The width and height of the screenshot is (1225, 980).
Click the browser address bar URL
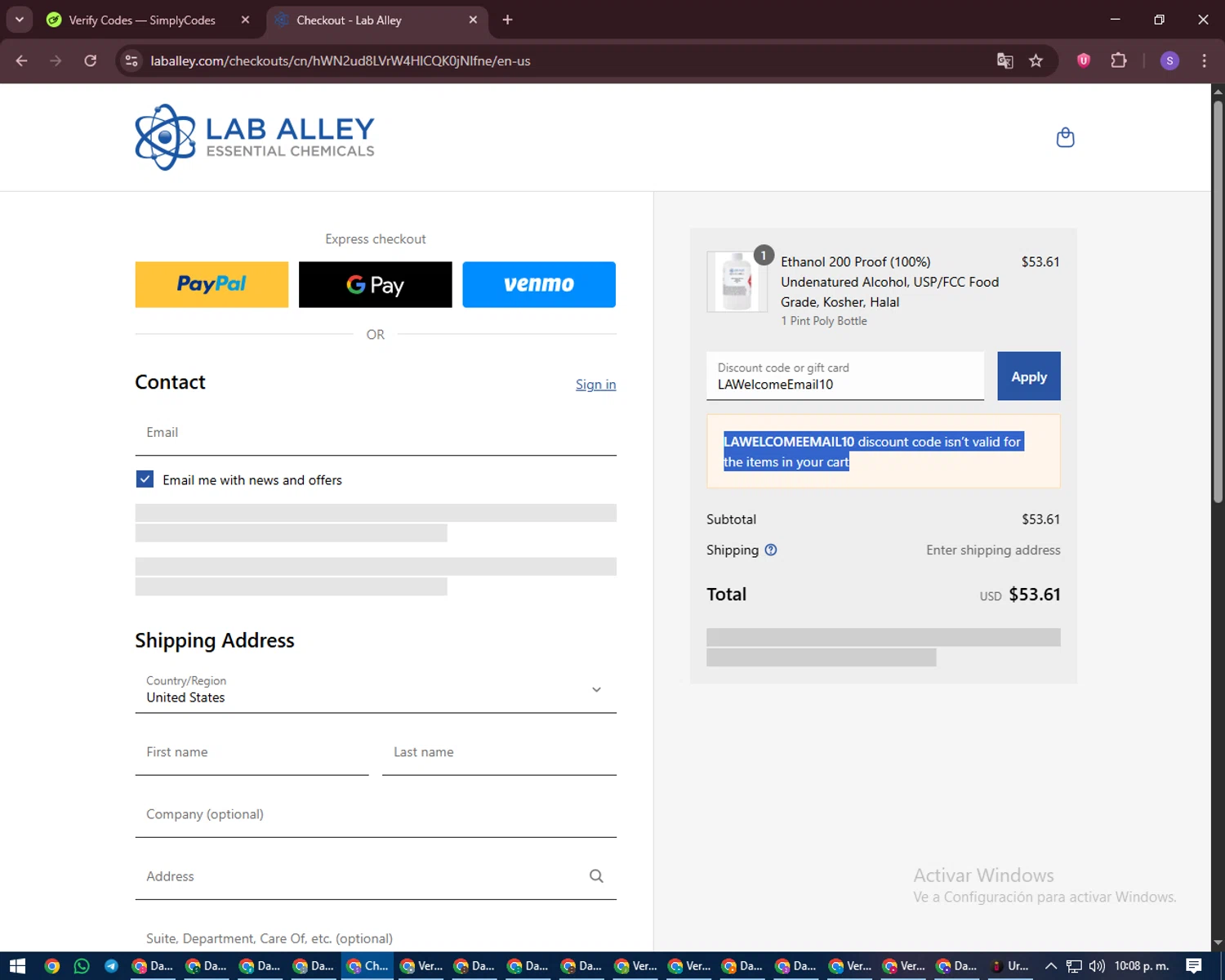click(x=341, y=61)
